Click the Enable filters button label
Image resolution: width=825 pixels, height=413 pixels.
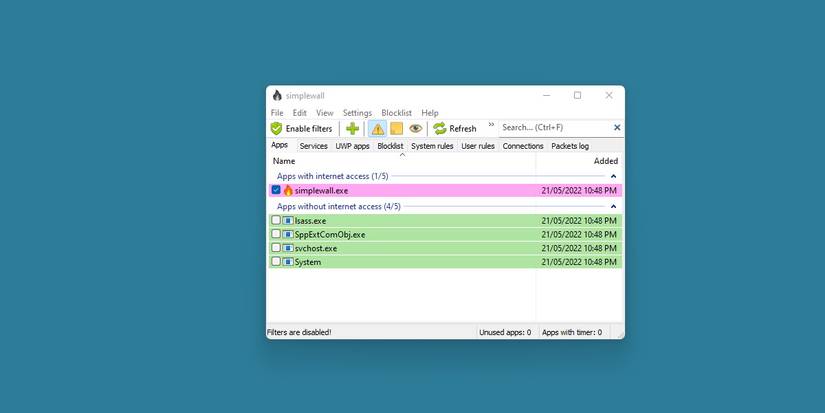pyautogui.click(x=309, y=128)
